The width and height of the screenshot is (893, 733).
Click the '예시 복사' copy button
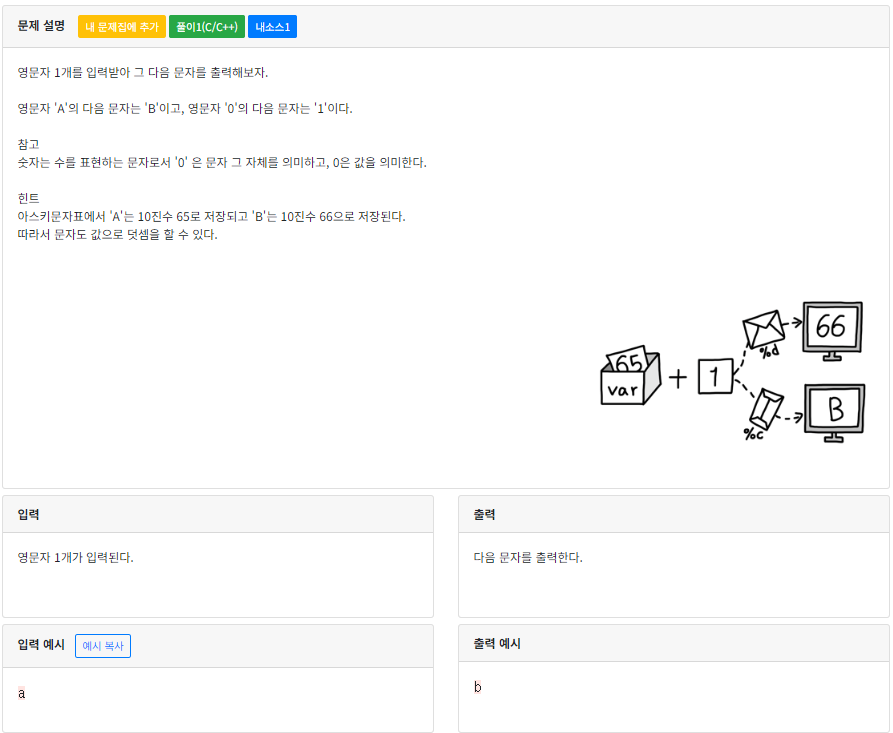tap(102, 645)
